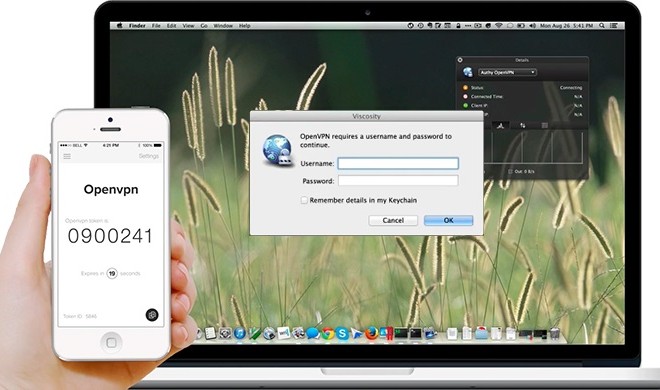Select the traffic graph tab in the Details window
Screen dimensions: 660x390
click(500, 125)
